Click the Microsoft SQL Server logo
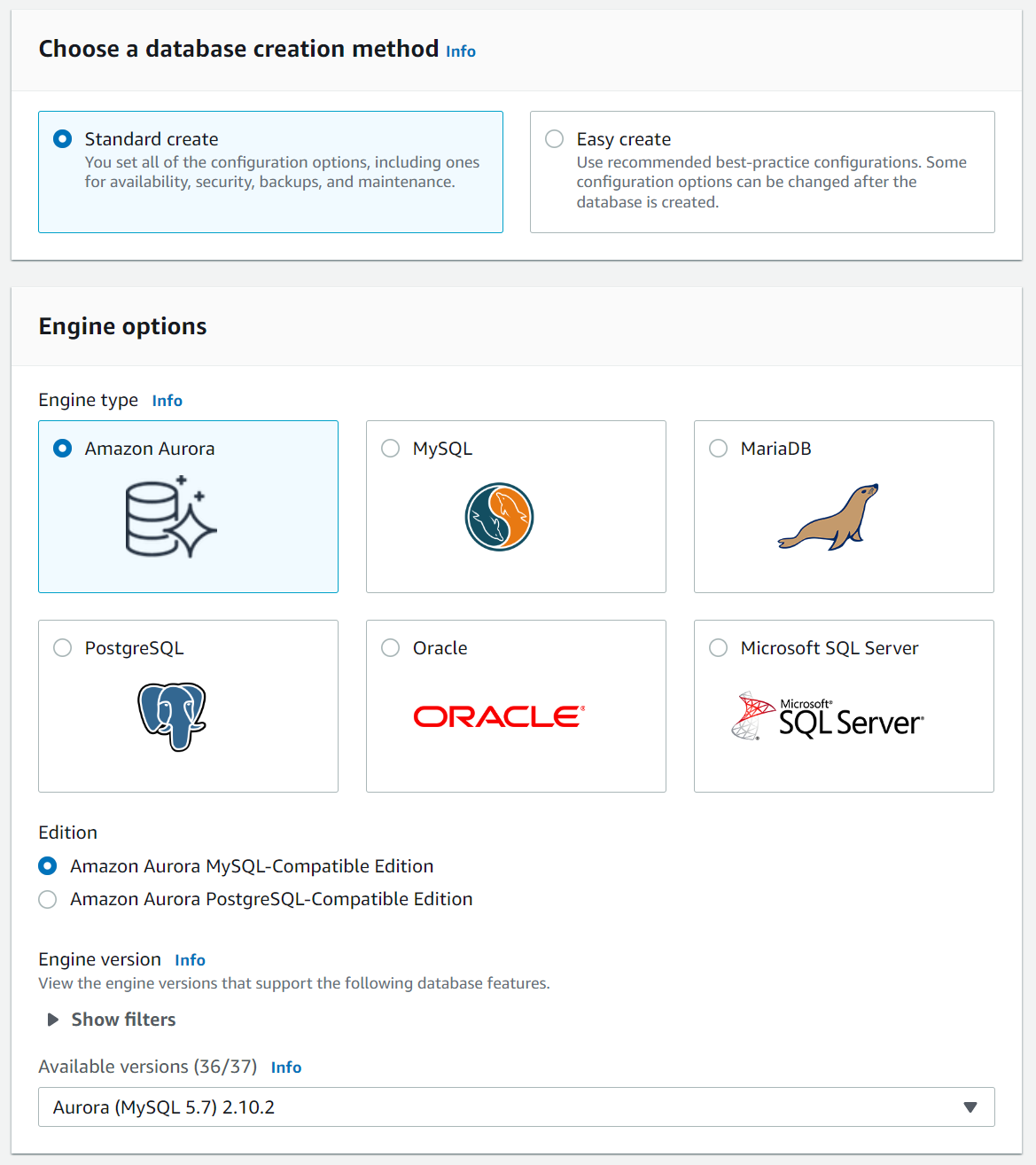Screen dimensions: 1036x1165 coord(828,717)
